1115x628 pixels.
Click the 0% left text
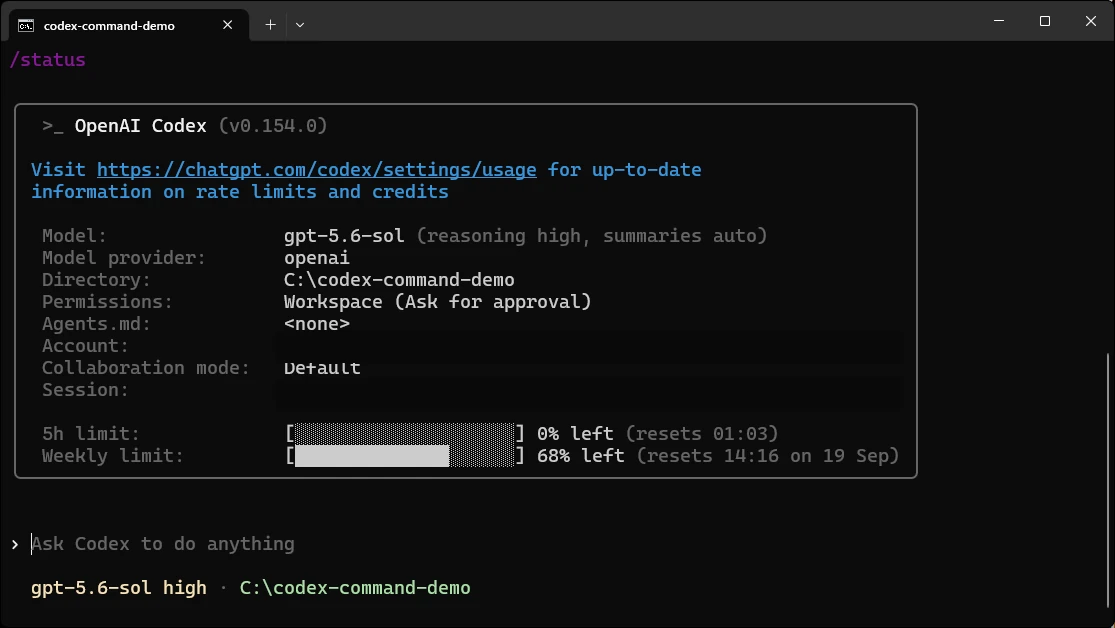point(575,434)
